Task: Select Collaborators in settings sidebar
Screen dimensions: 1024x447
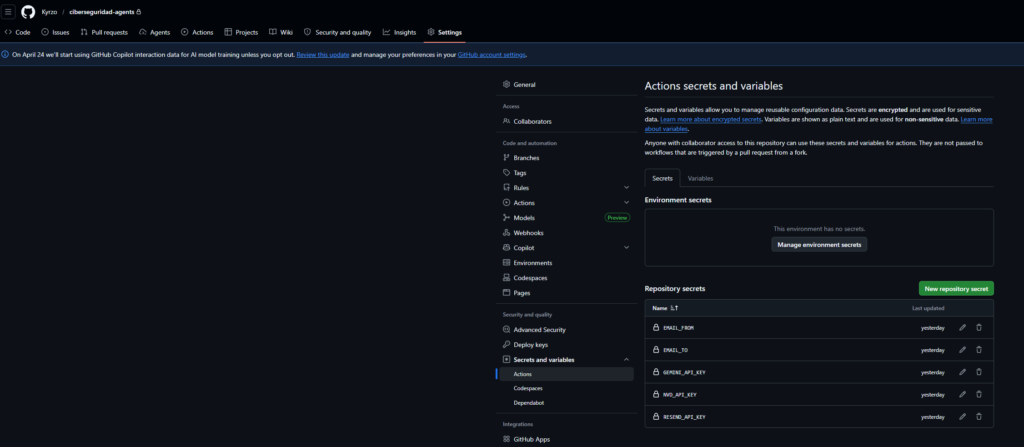Action: [x=532, y=121]
